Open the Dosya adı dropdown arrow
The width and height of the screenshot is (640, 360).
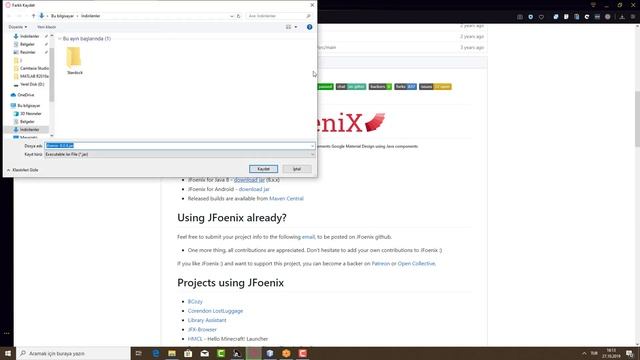pyautogui.click(x=313, y=146)
